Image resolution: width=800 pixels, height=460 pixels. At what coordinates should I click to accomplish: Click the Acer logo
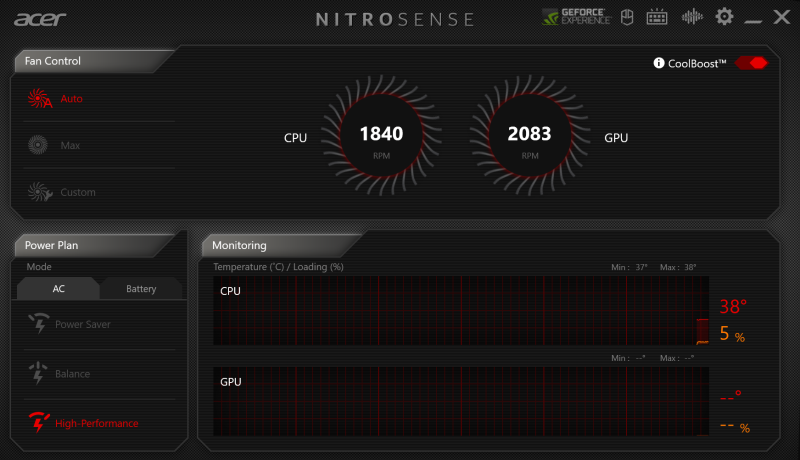pyautogui.click(x=40, y=19)
